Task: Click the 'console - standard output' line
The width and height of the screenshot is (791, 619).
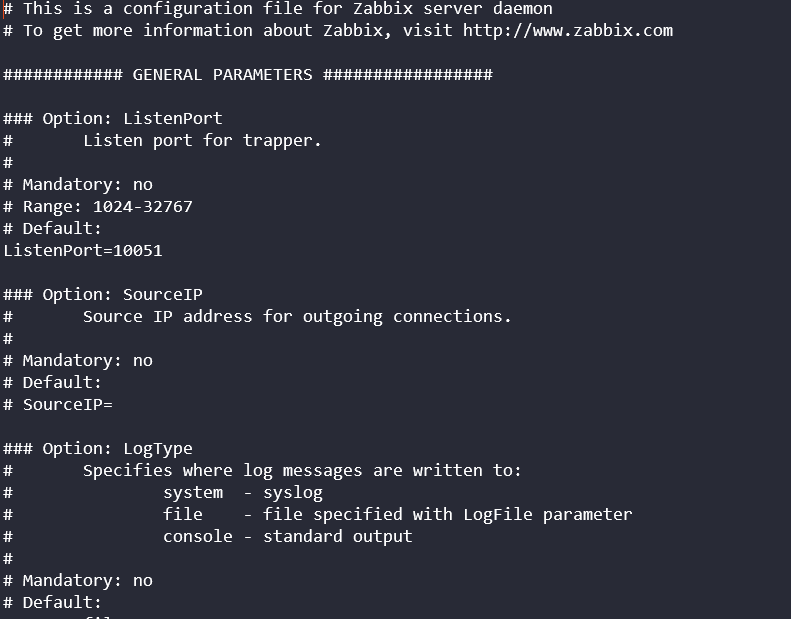Action: point(287,536)
